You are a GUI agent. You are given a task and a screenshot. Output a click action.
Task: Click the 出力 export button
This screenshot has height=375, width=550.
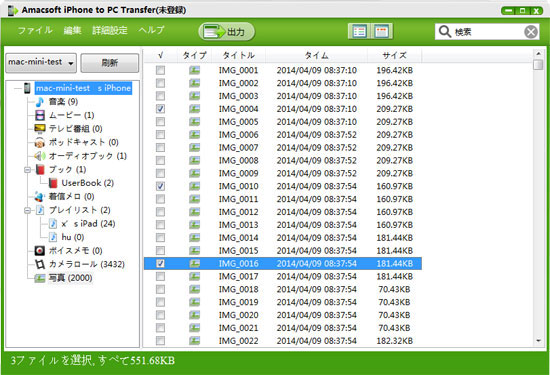click(x=227, y=32)
